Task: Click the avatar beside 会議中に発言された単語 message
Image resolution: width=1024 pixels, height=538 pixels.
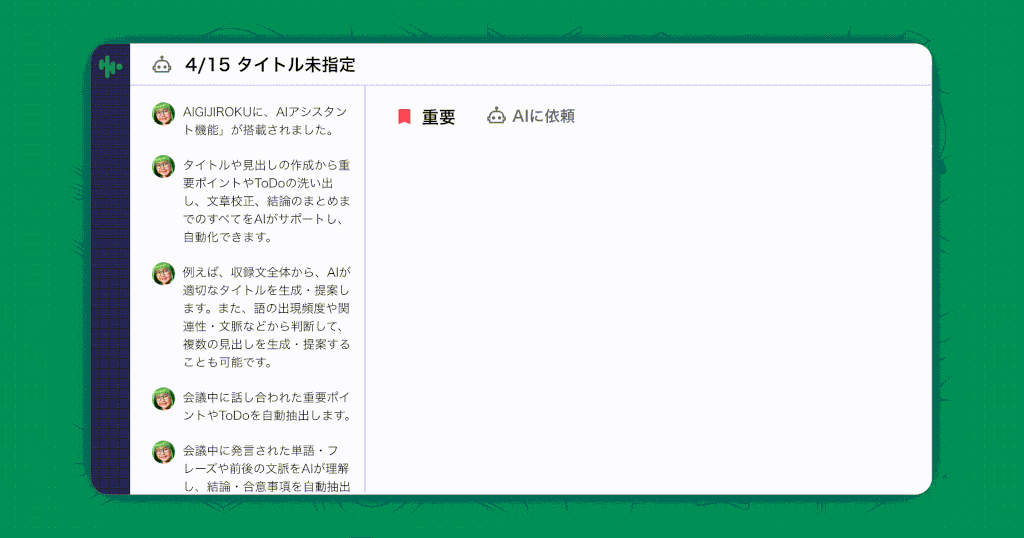Action: pos(163,452)
